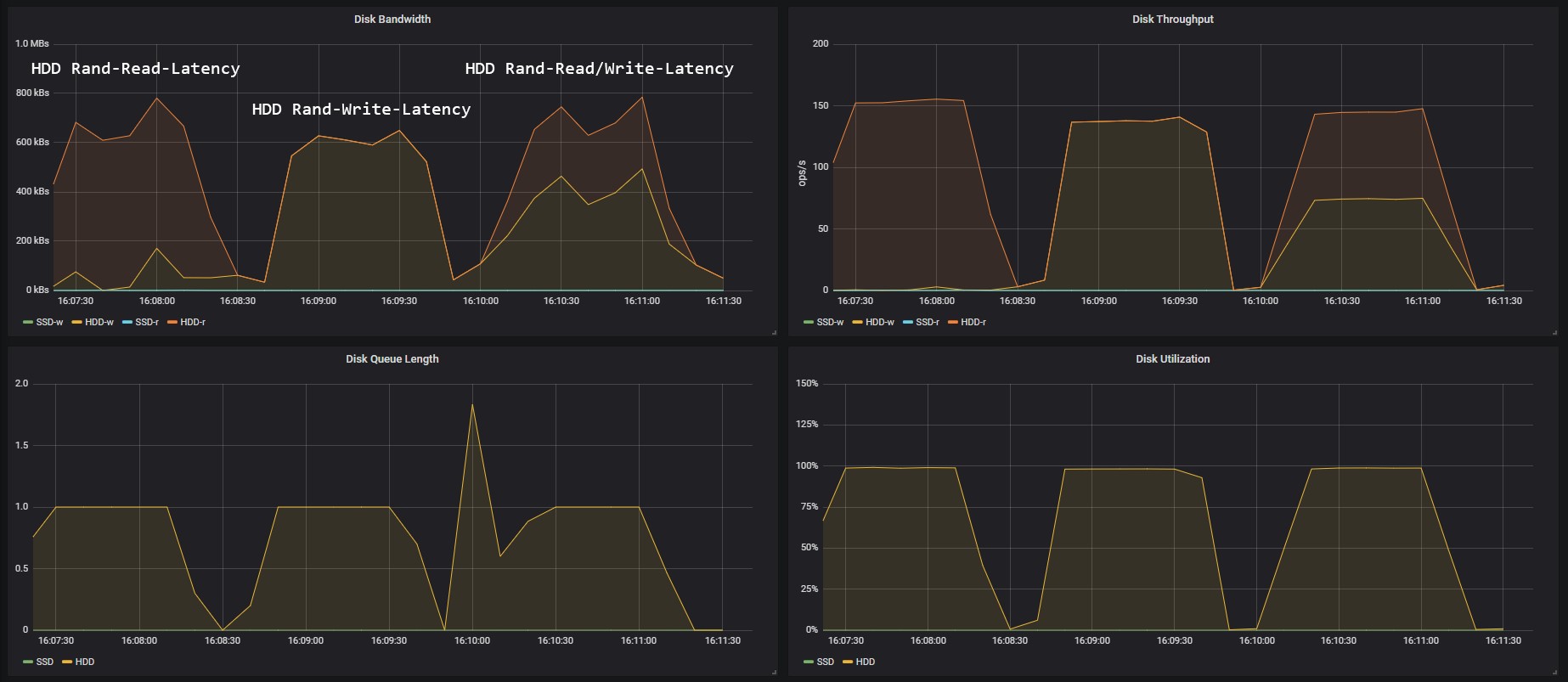The height and width of the screenshot is (682, 1568).
Task: Toggle SSD-w series in Disk Throughput legend
Action: click(824, 323)
